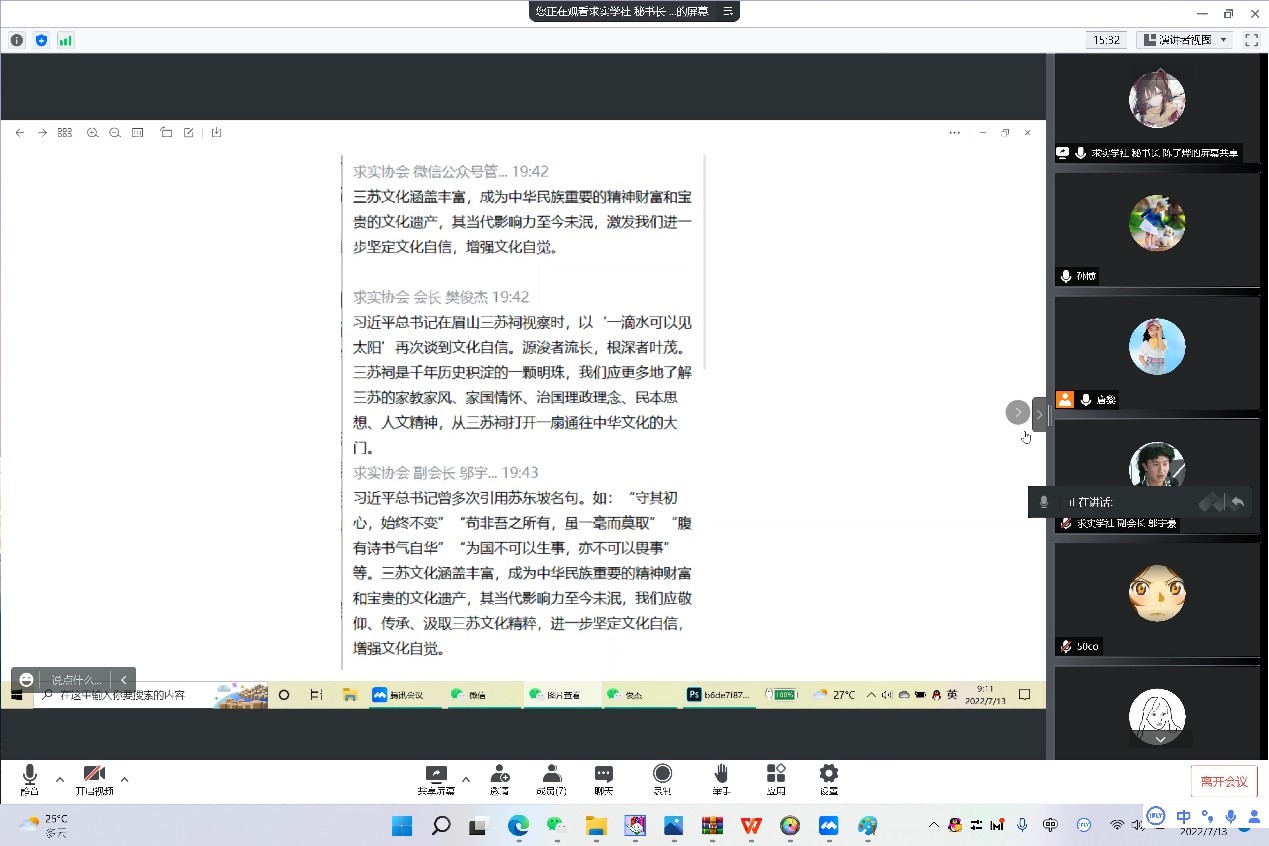Expand the video options arrow beside camera
1269x846 pixels.
click(x=124, y=779)
